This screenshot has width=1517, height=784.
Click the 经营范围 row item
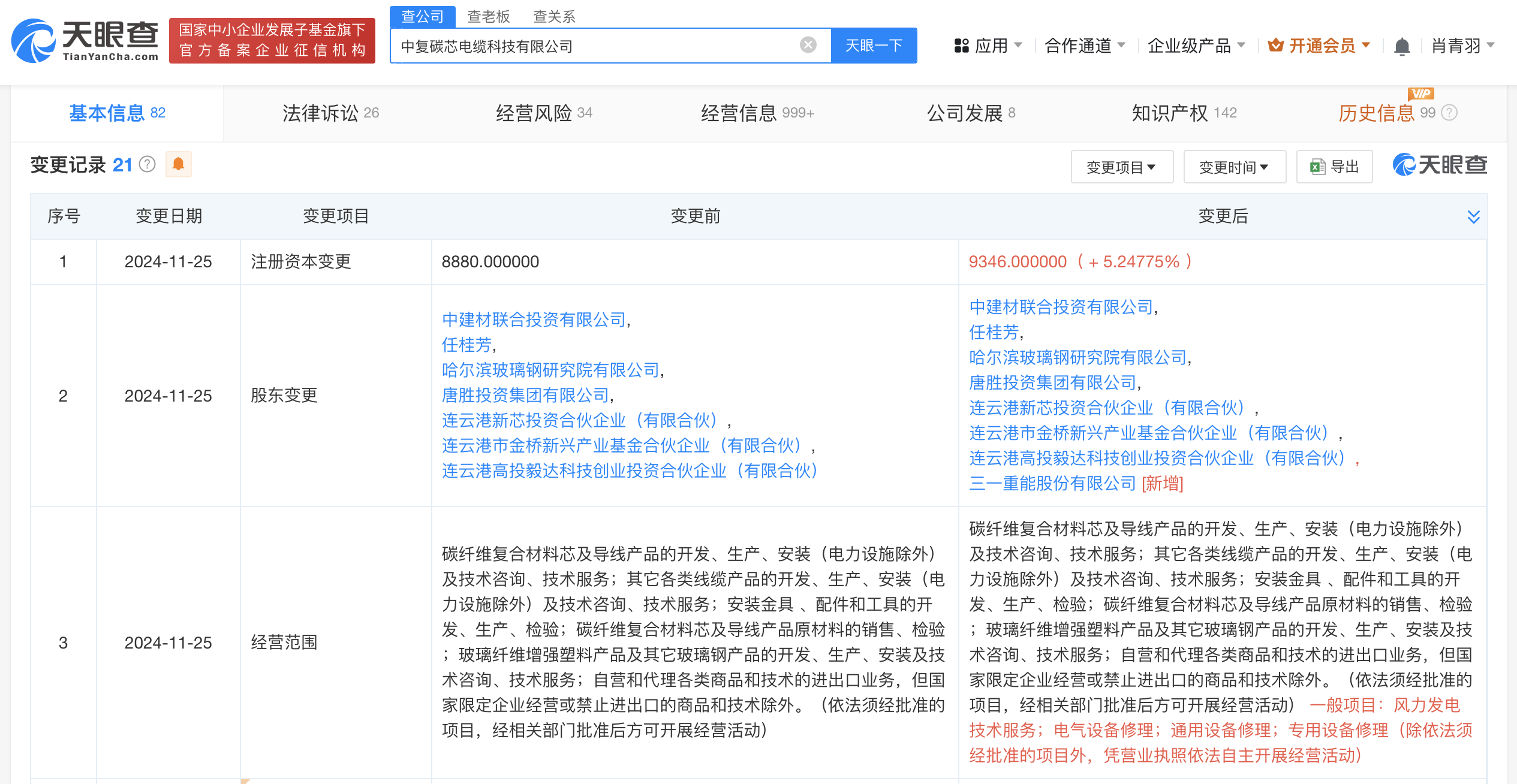click(284, 642)
